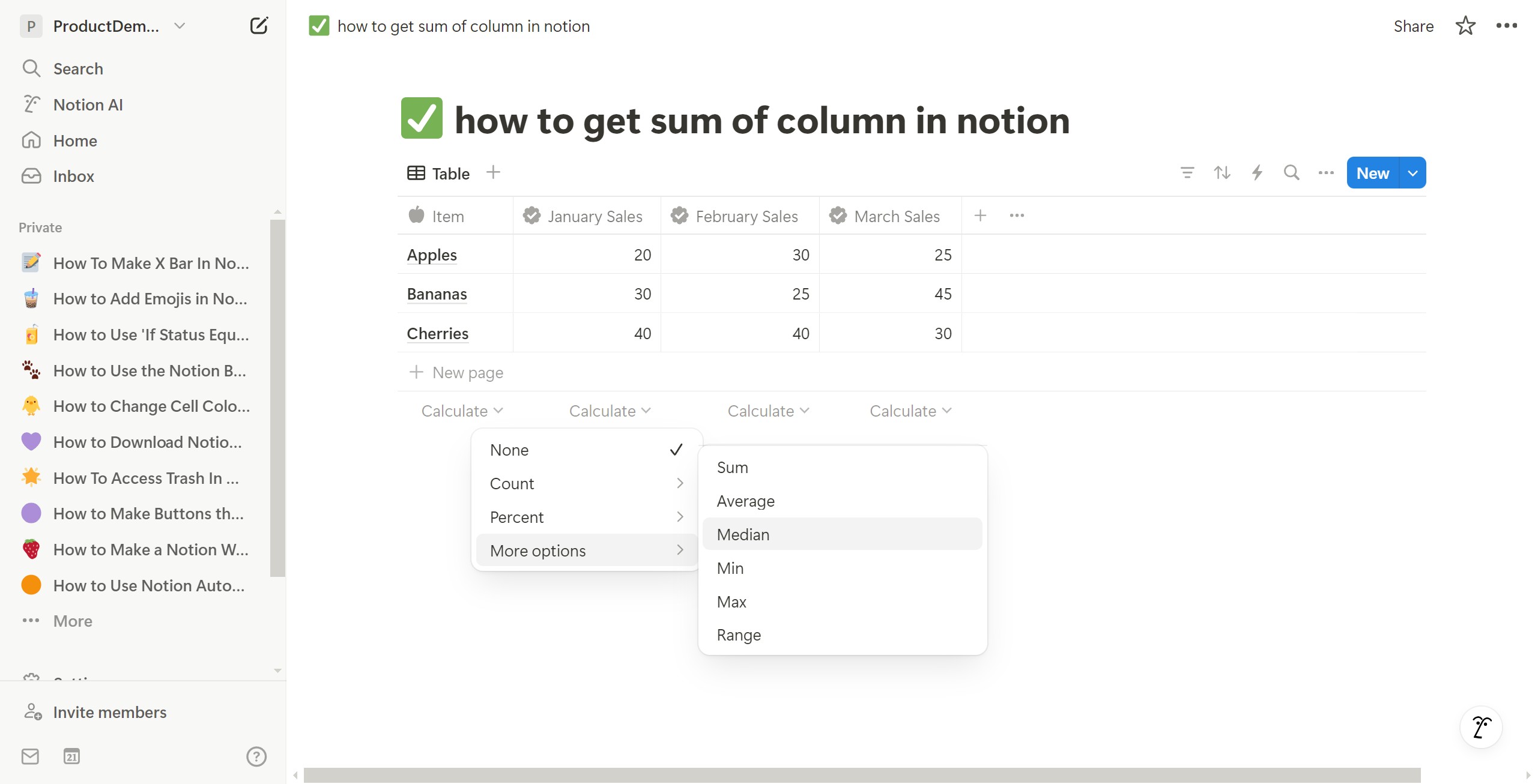Click March Sales column header
1538x784 pixels.
(x=890, y=216)
